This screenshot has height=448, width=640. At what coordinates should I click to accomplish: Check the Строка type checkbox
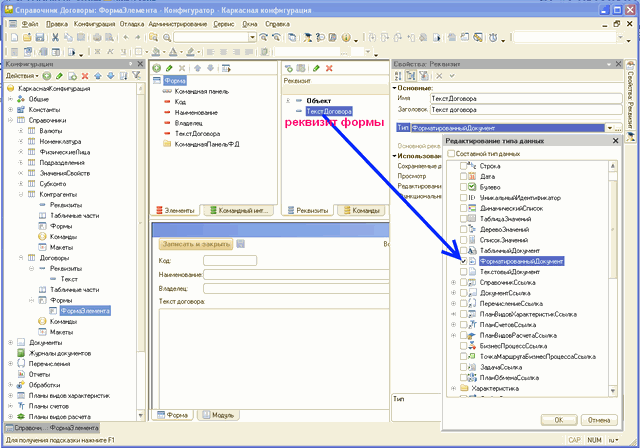pyautogui.click(x=463, y=166)
